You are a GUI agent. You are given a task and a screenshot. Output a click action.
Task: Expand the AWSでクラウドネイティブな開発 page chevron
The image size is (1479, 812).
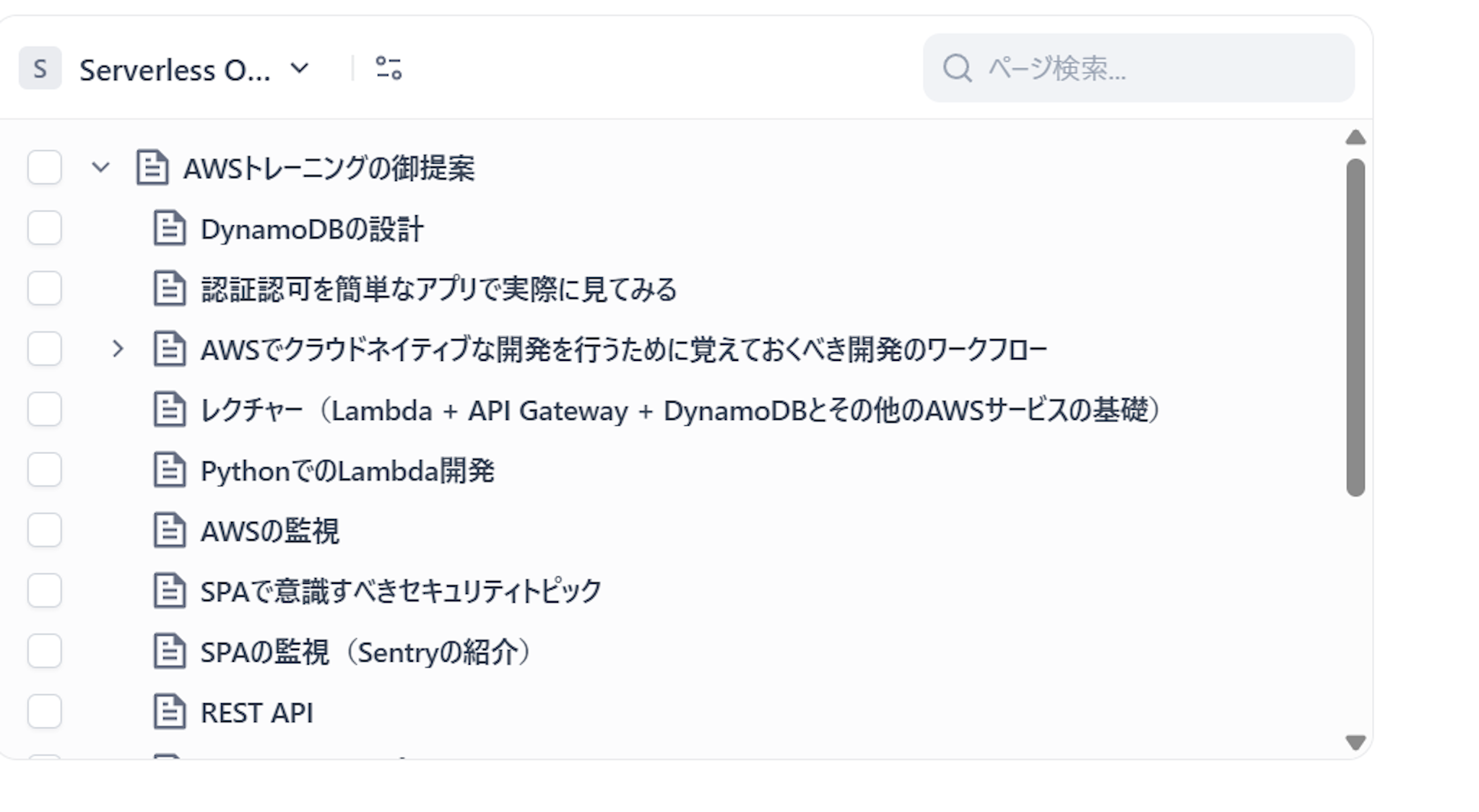pos(118,349)
